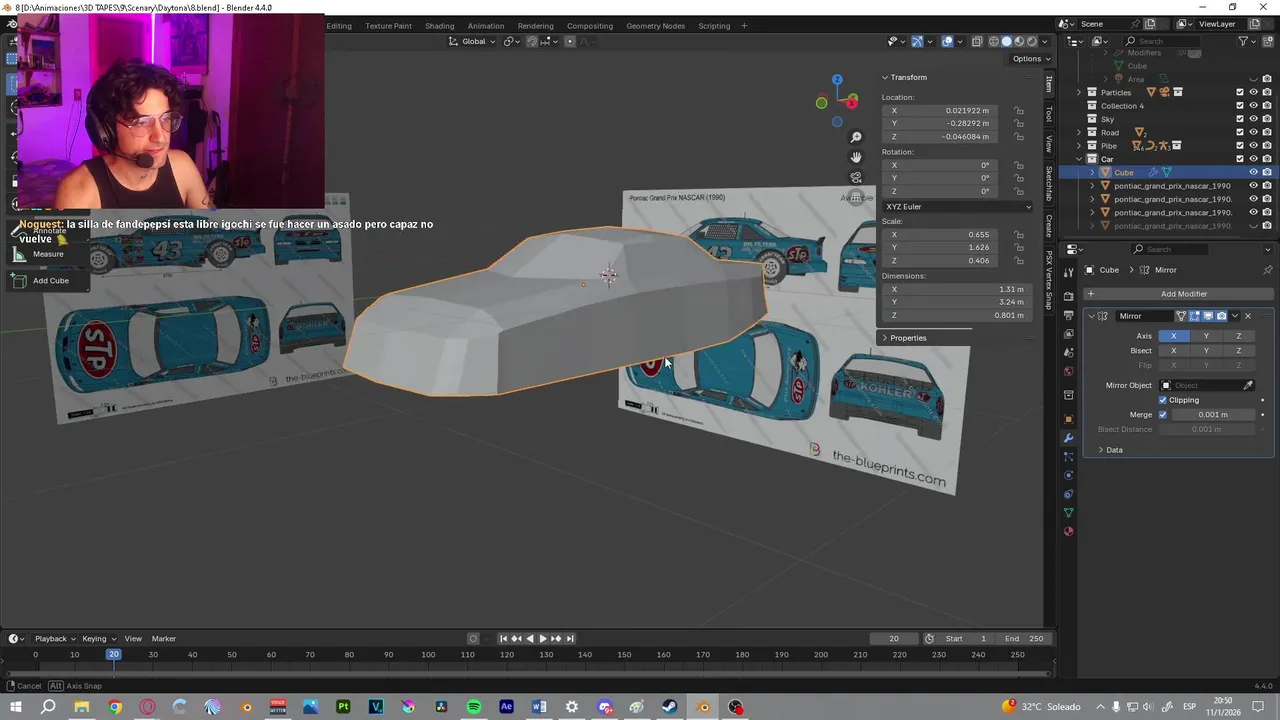Toggle viewport gizmos display
The width and height of the screenshot is (1280, 720).
tap(917, 41)
